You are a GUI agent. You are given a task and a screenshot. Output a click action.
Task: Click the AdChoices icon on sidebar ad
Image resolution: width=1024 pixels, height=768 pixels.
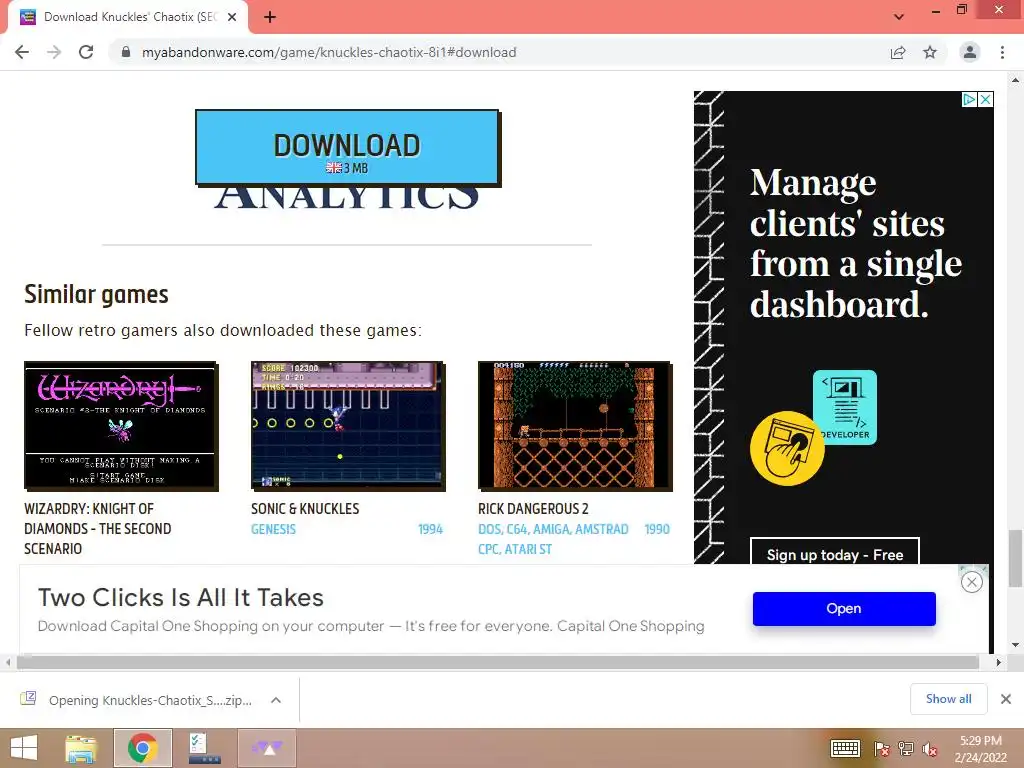[x=969, y=99]
